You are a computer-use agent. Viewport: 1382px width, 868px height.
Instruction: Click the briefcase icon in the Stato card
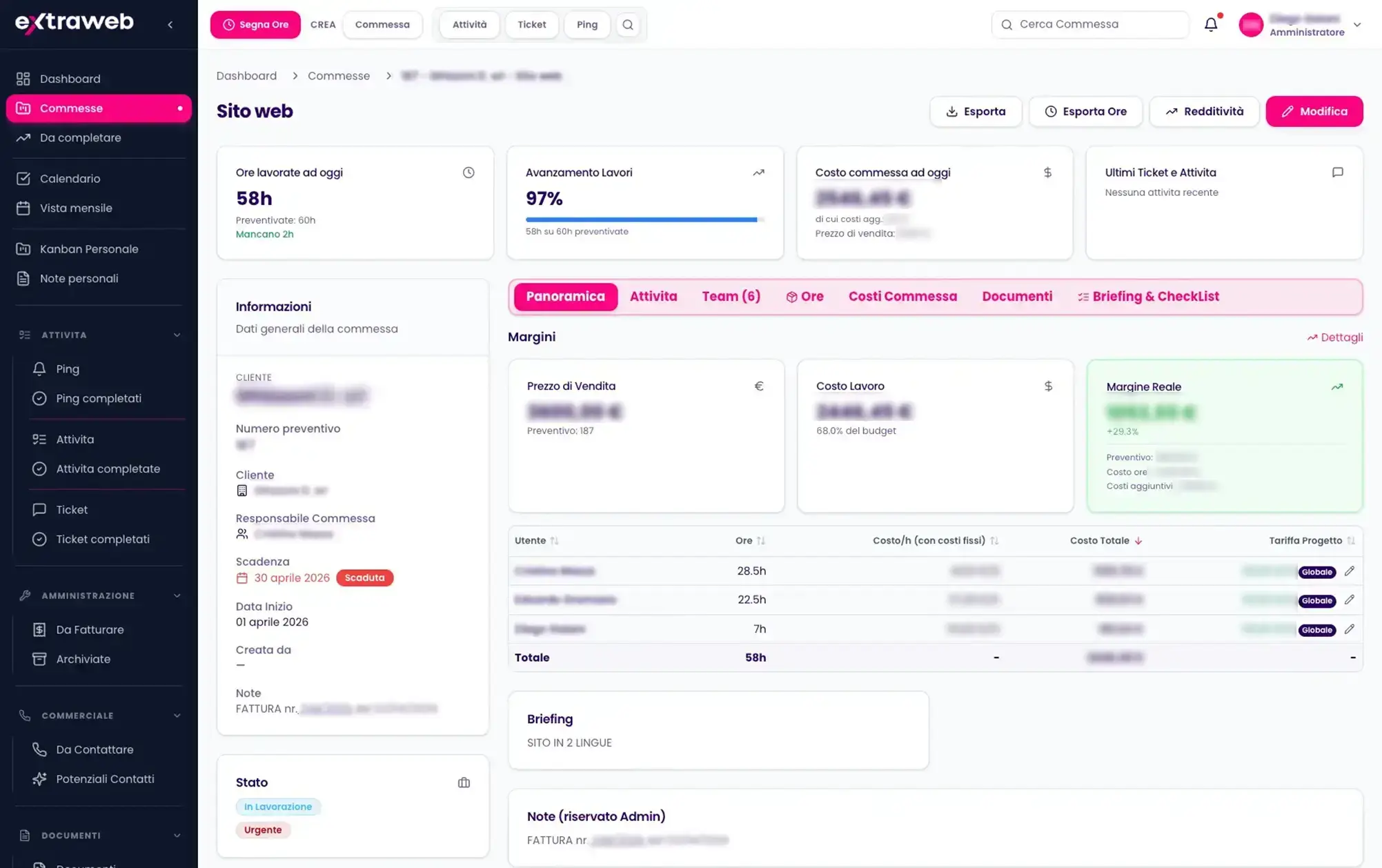click(464, 782)
